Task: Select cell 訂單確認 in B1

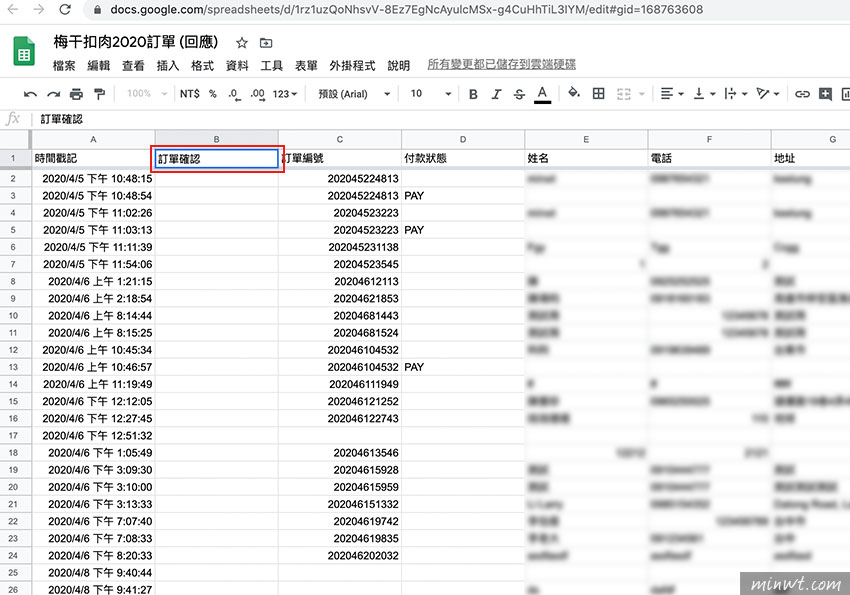Action: coord(216,159)
